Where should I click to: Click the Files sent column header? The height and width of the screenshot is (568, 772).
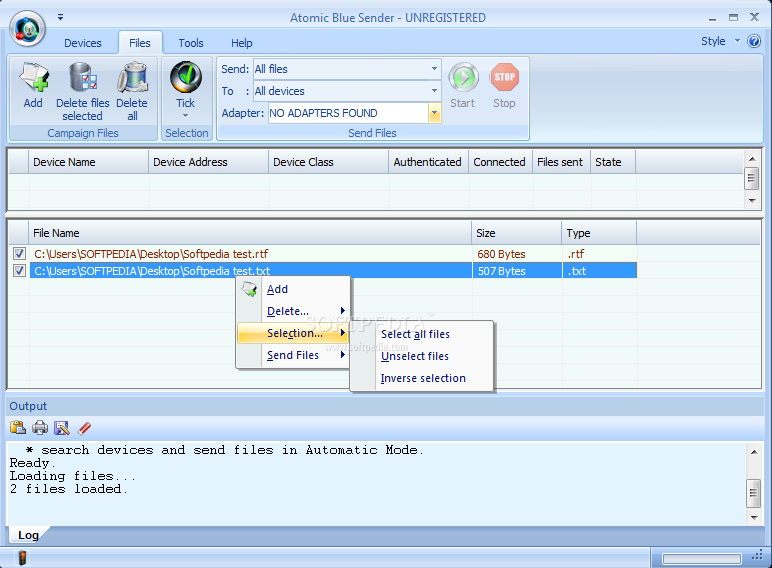[x=561, y=162]
